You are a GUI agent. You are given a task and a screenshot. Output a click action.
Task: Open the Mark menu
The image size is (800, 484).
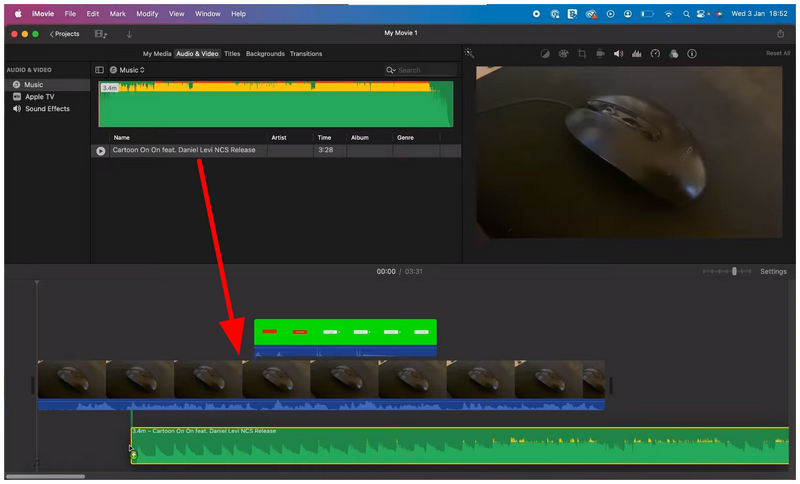point(117,14)
